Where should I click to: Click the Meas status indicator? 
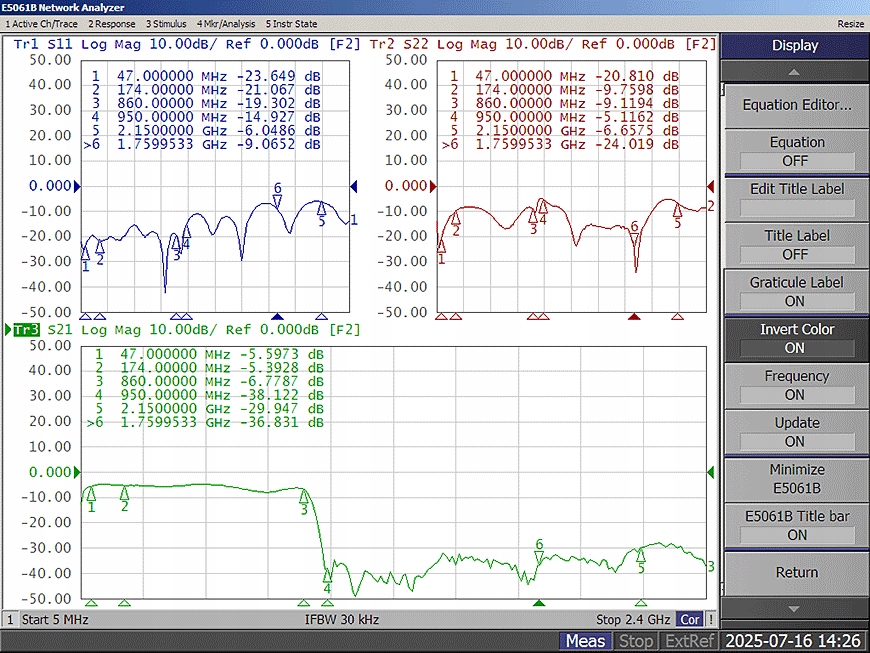pyautogui.click(x=585, y=641)
